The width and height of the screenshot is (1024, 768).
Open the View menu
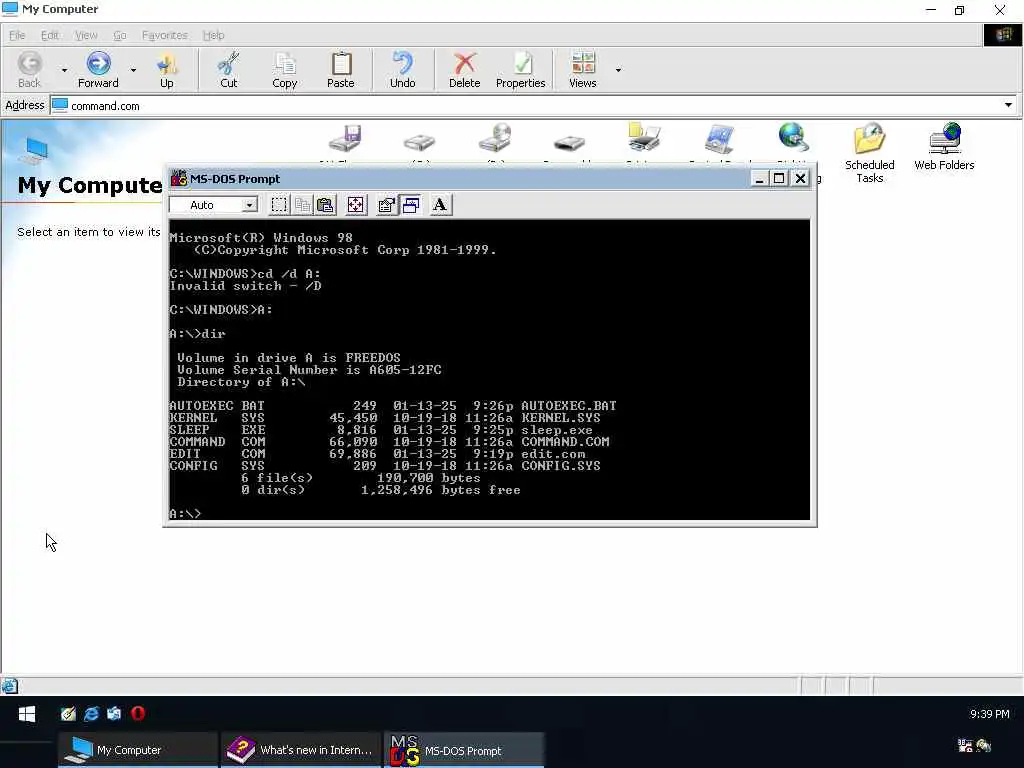point(86,35)
